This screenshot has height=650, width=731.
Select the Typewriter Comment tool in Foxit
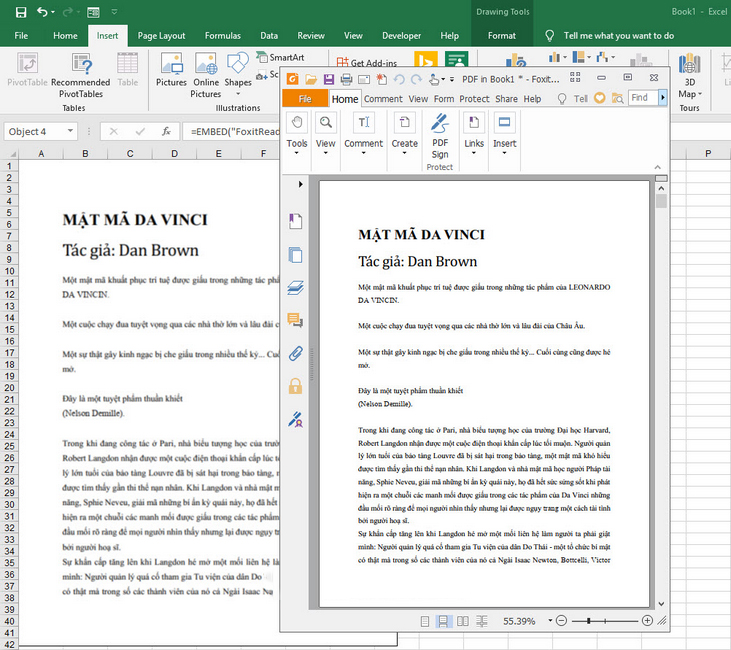364,123
